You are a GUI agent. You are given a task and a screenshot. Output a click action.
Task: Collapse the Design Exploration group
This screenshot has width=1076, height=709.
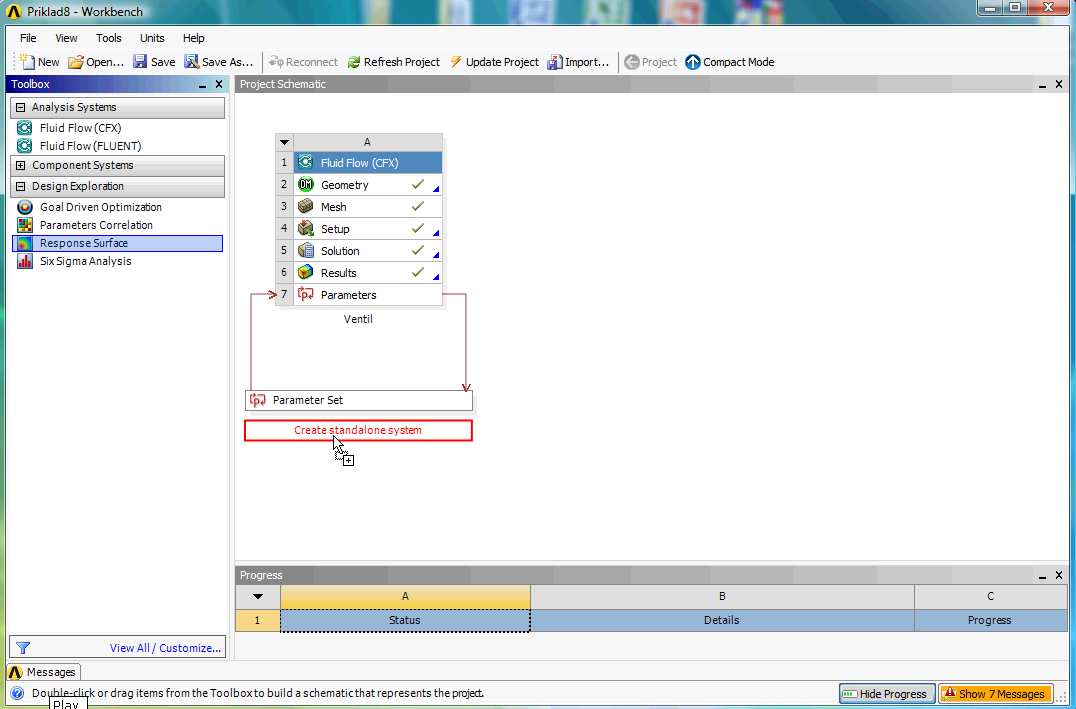pos(21,186)
